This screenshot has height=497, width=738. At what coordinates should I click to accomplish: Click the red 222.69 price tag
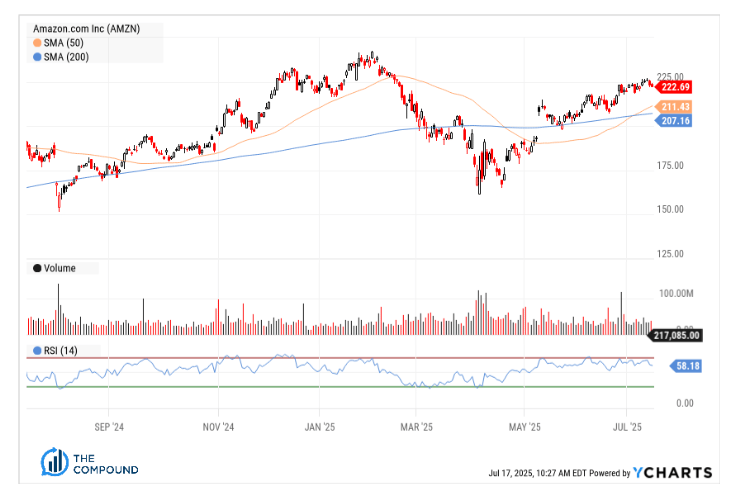(x=674, y=87)
